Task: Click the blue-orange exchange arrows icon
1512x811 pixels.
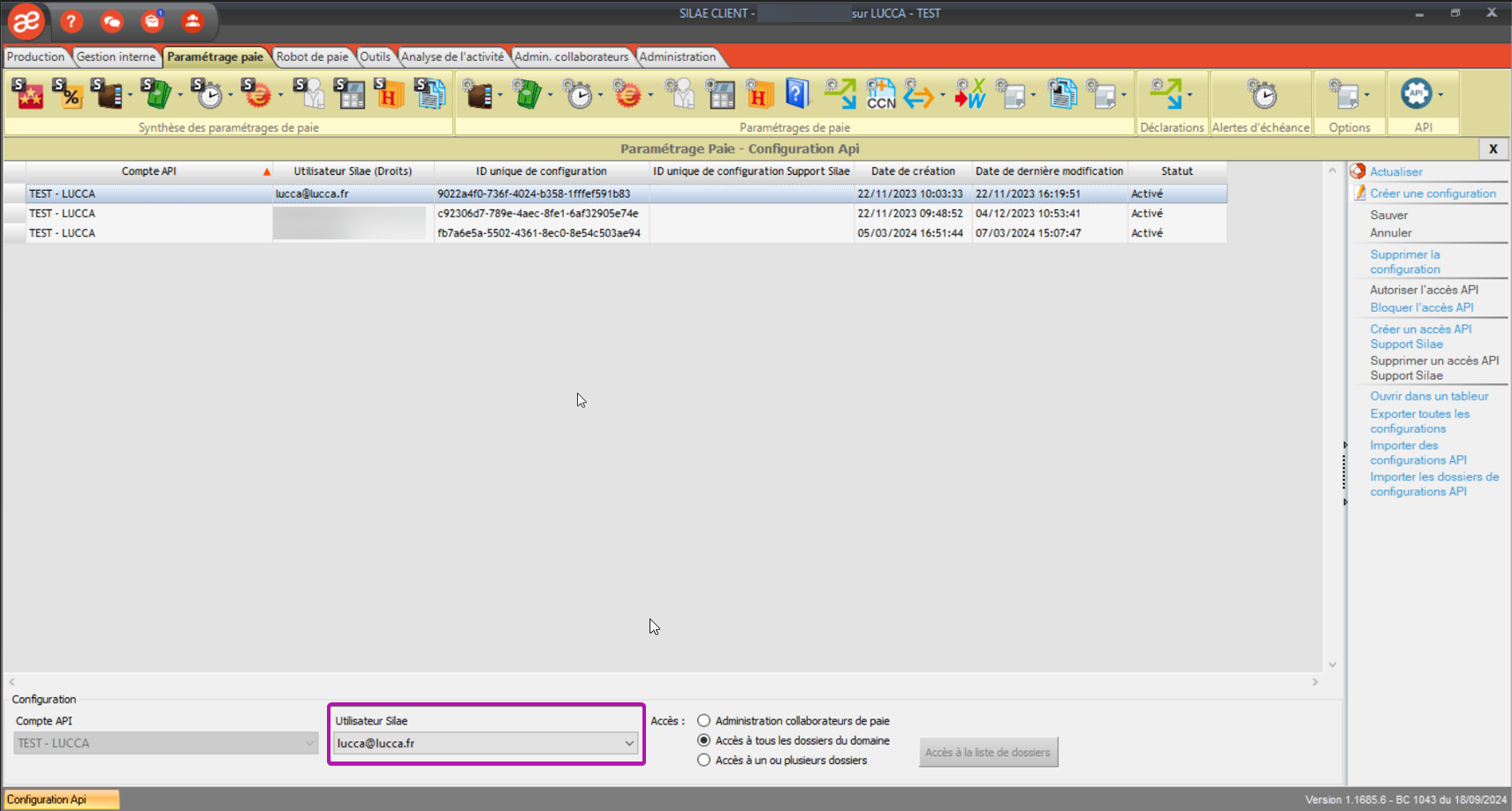Action: coord(919,94)
